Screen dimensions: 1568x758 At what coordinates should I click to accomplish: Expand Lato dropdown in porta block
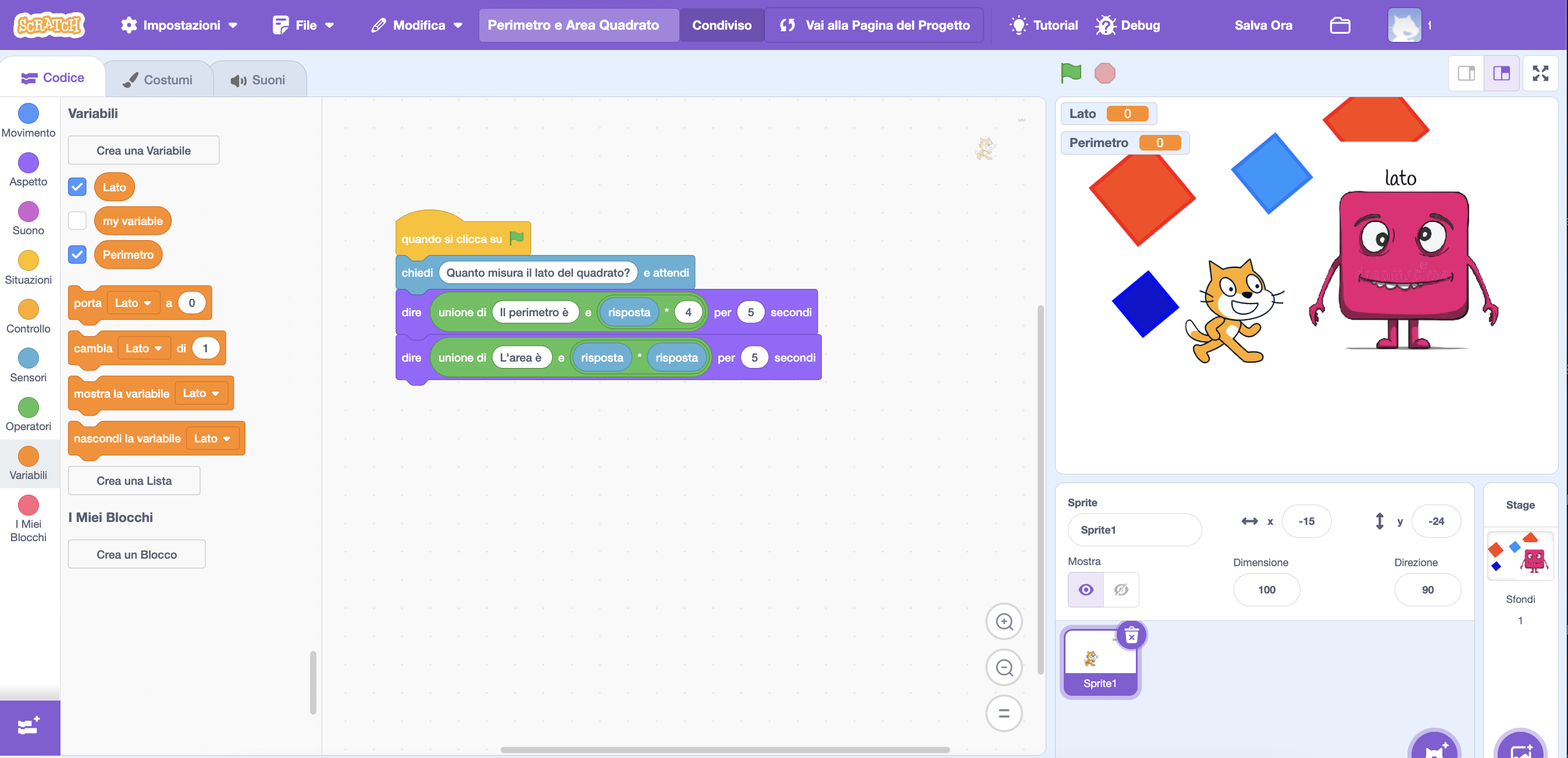click(x=133, y=302)
